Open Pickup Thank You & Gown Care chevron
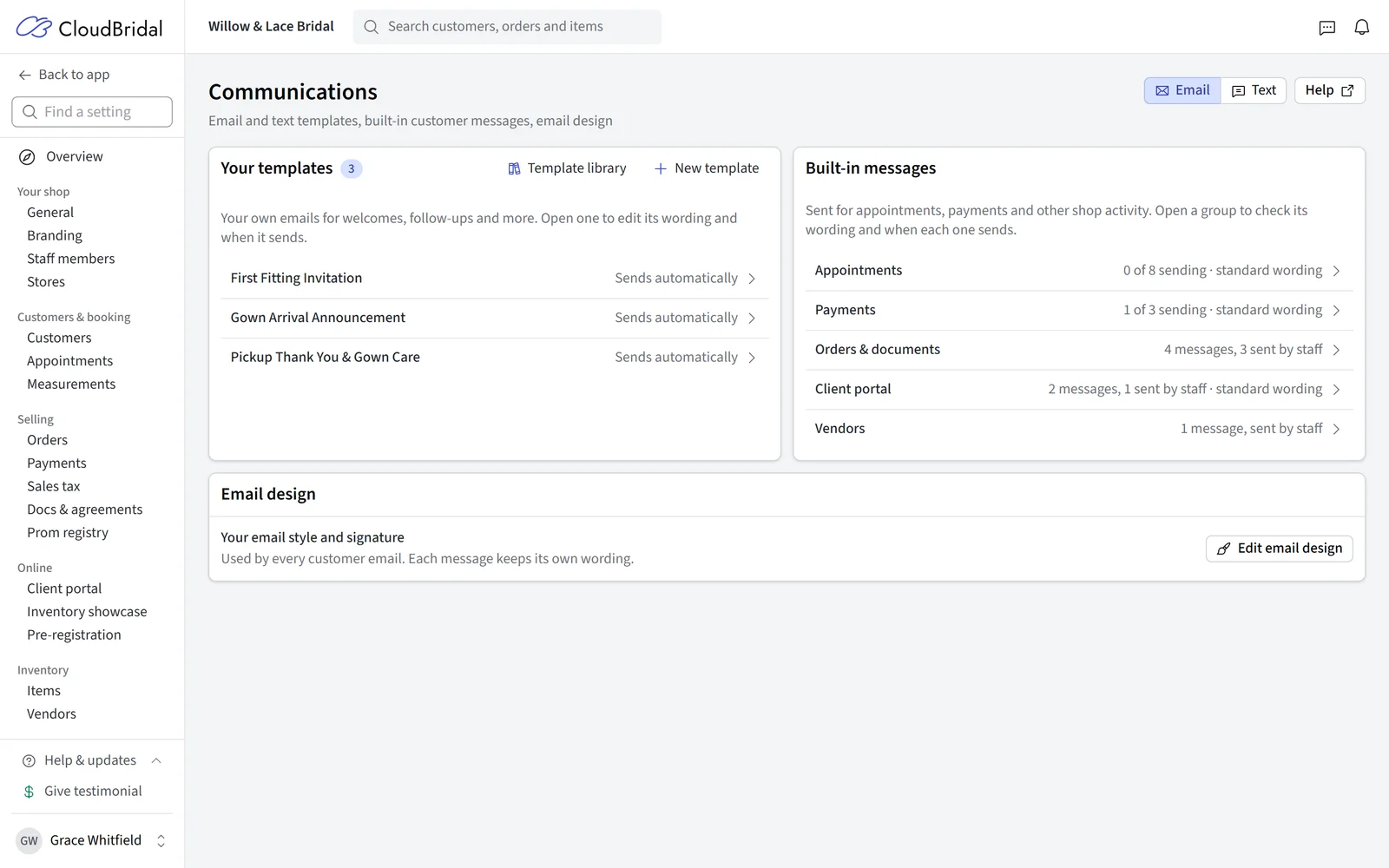 tap(752, 358)
